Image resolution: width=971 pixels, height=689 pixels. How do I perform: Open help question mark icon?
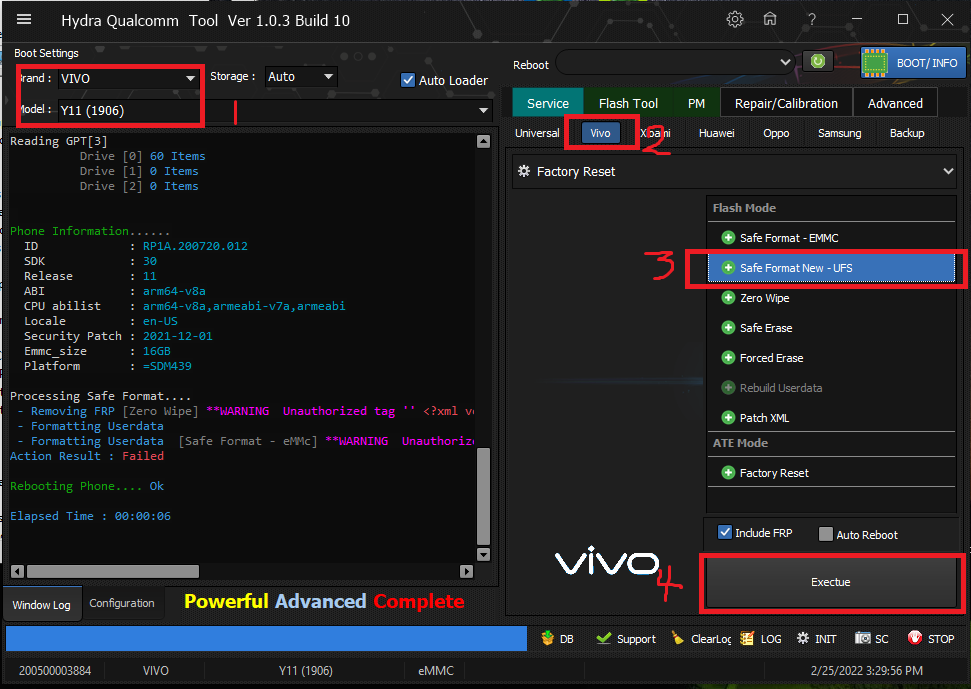coord(811,19)
